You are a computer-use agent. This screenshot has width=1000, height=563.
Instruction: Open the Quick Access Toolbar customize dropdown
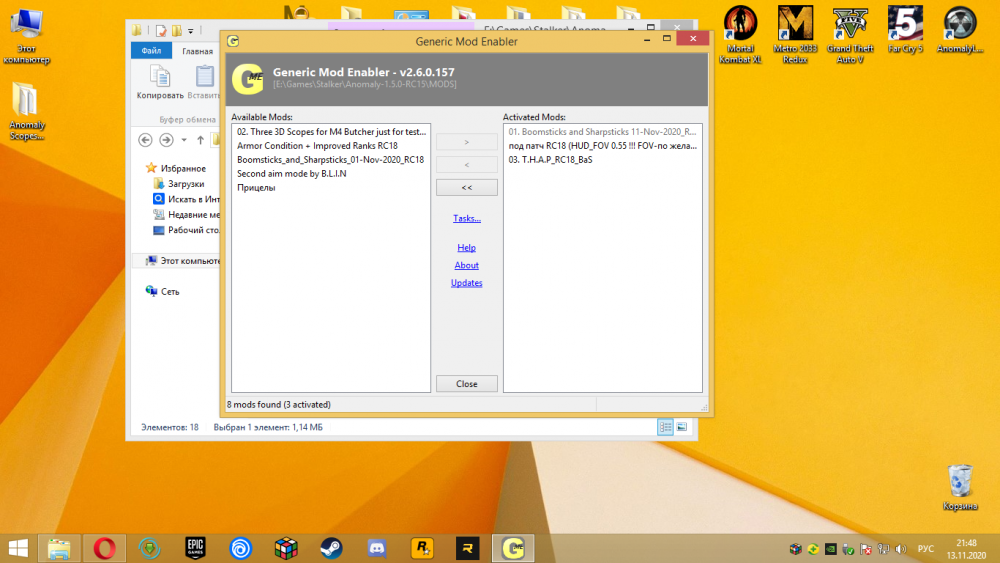(x=191, y=31)
